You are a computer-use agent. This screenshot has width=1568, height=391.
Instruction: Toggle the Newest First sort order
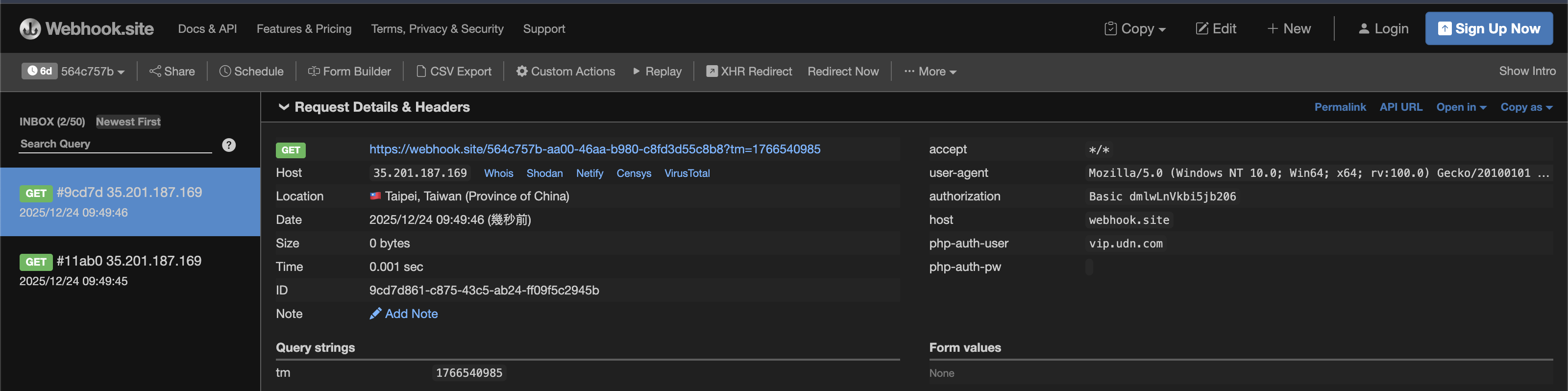(x=128, y=122)
